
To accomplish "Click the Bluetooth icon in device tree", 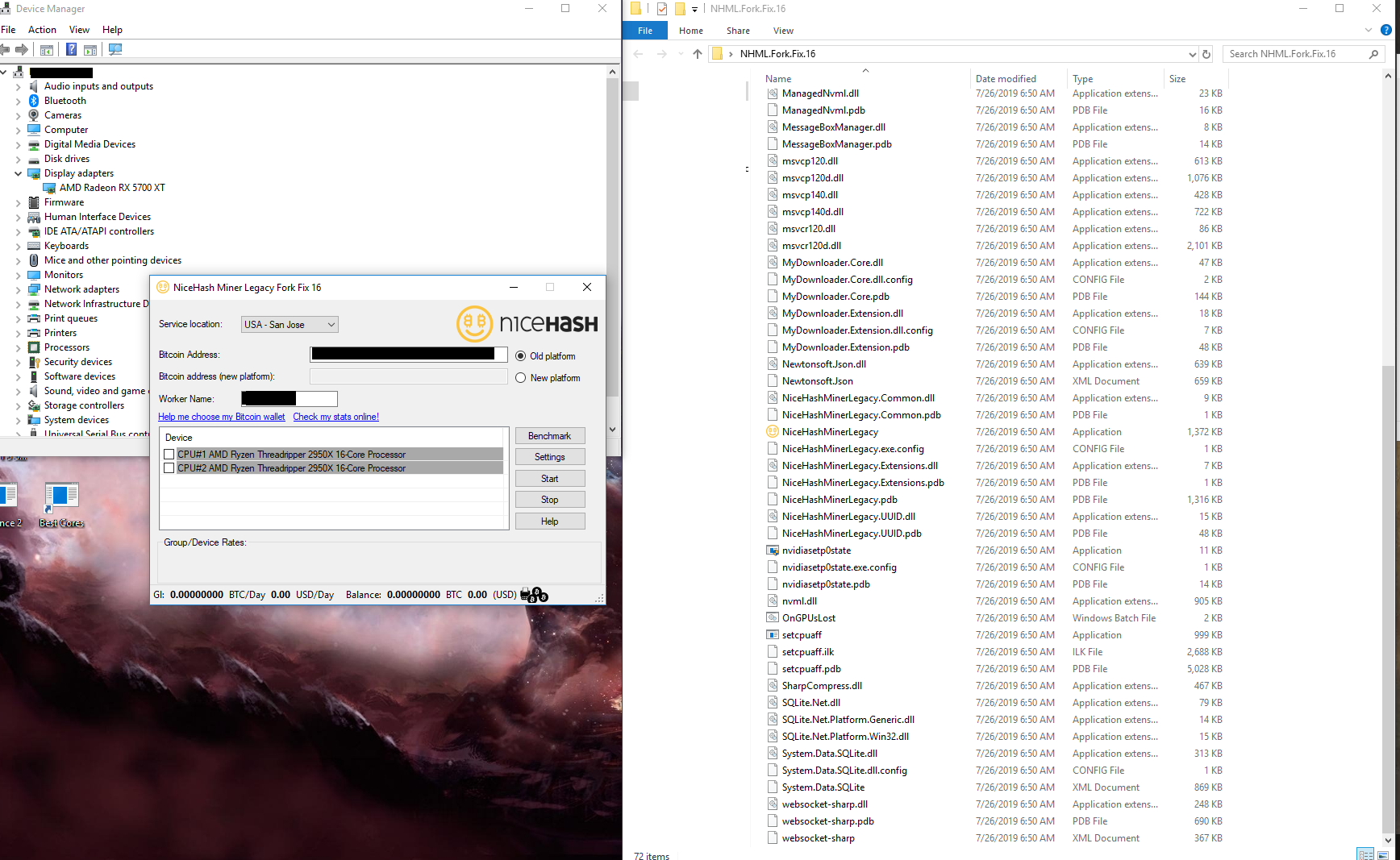I will coord(34,101).
